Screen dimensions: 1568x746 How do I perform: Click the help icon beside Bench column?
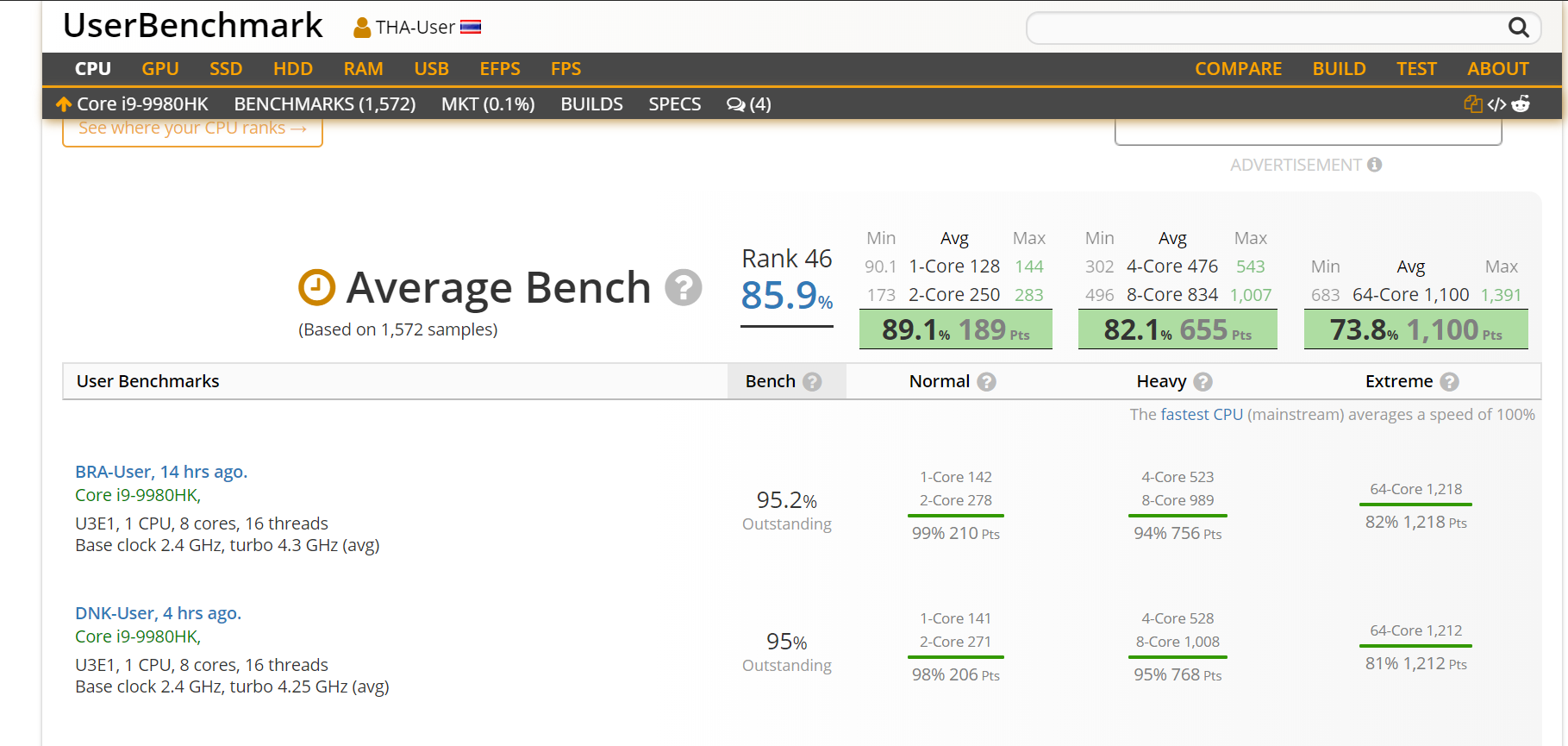click(812, 382)
